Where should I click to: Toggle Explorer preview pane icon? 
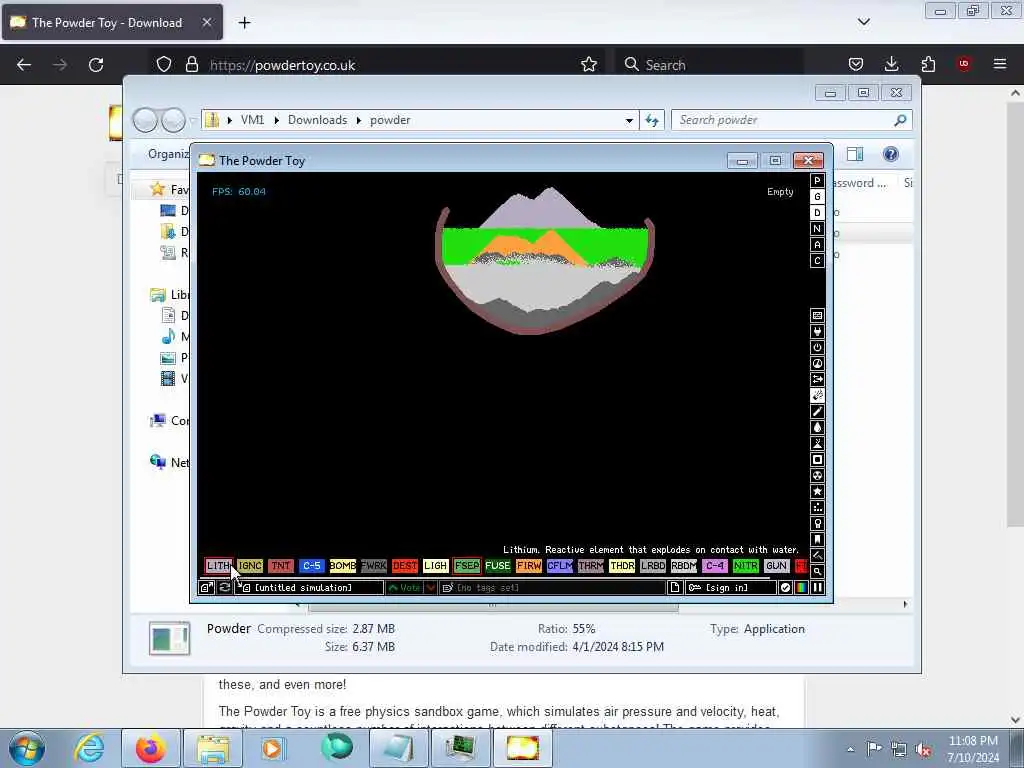(x=855, y=154)
